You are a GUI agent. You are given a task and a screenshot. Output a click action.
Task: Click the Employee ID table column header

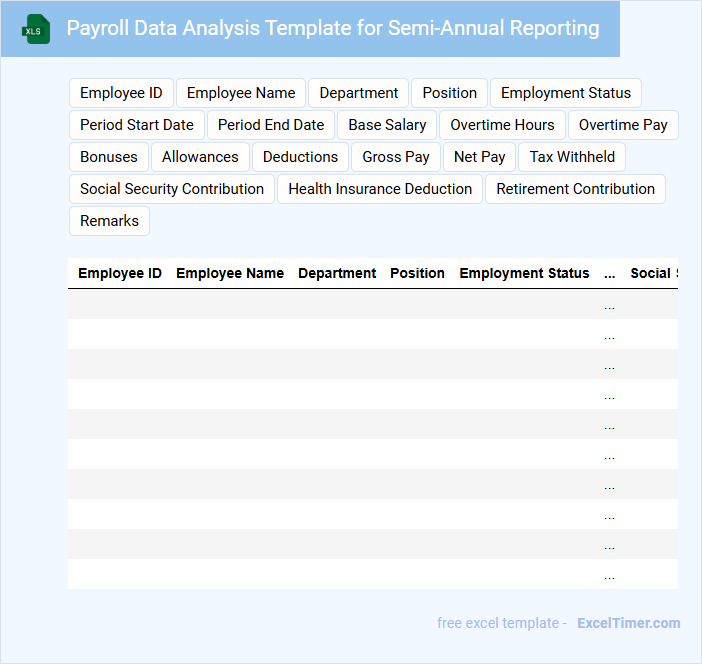[x=120, y=273]
